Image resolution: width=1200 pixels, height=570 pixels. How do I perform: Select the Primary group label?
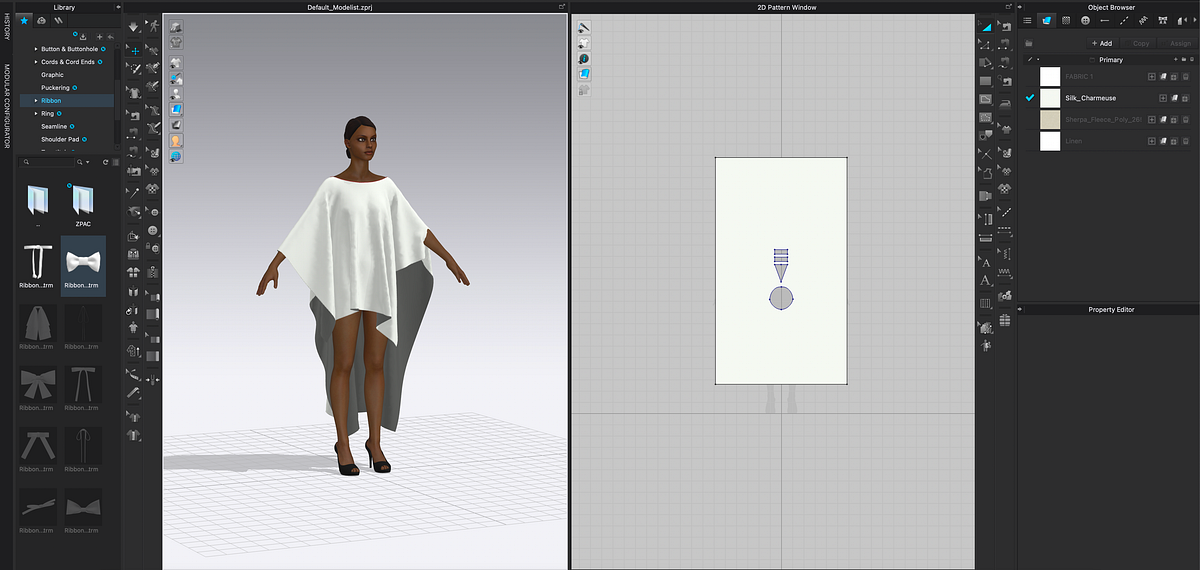[1111, 60]
